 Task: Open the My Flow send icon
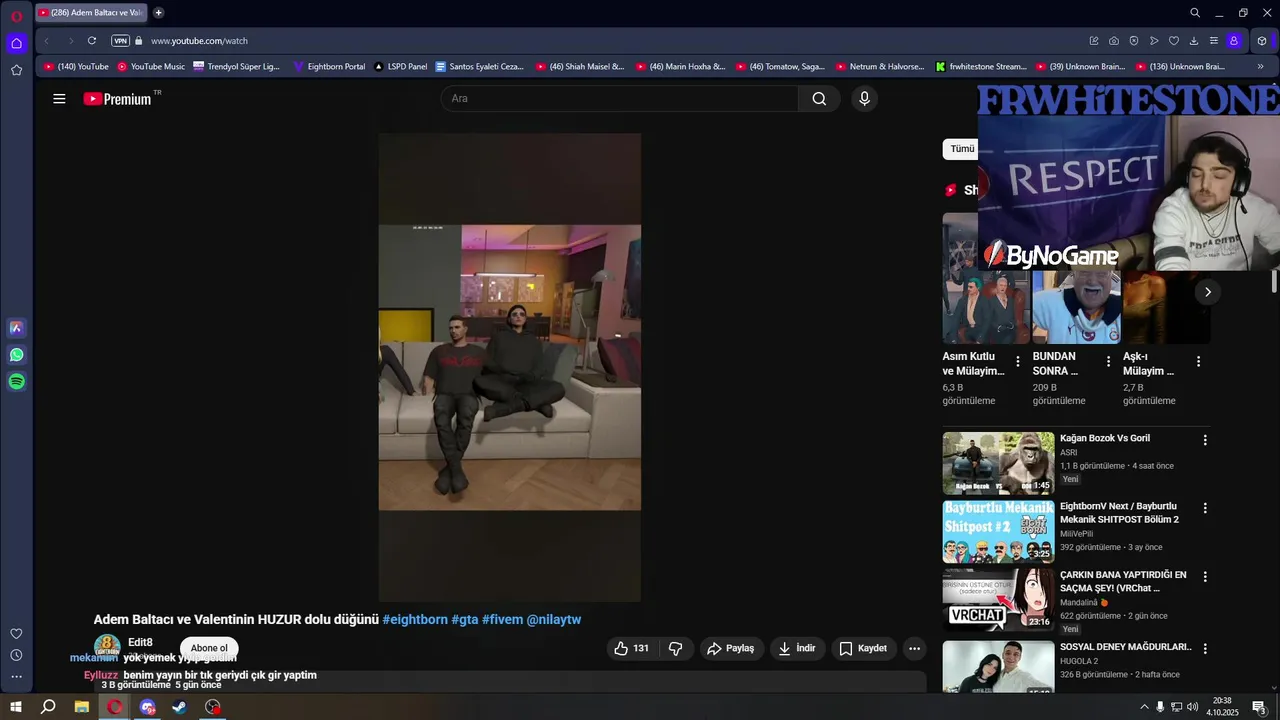[x=1154, y=41]
